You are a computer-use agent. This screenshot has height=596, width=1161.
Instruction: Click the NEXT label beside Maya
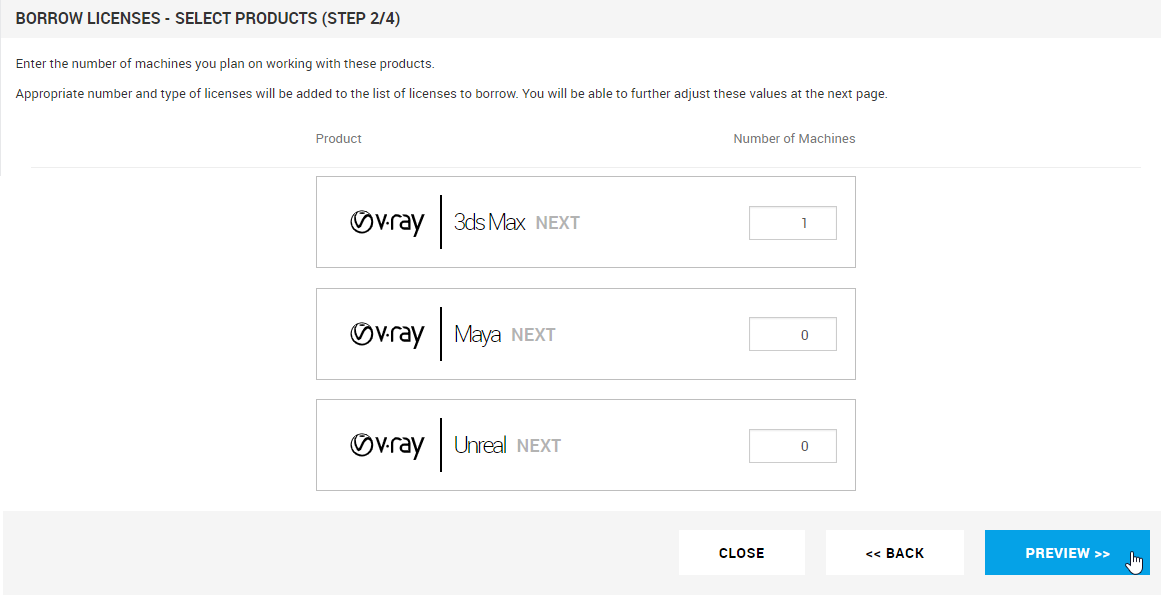(533, 335)
